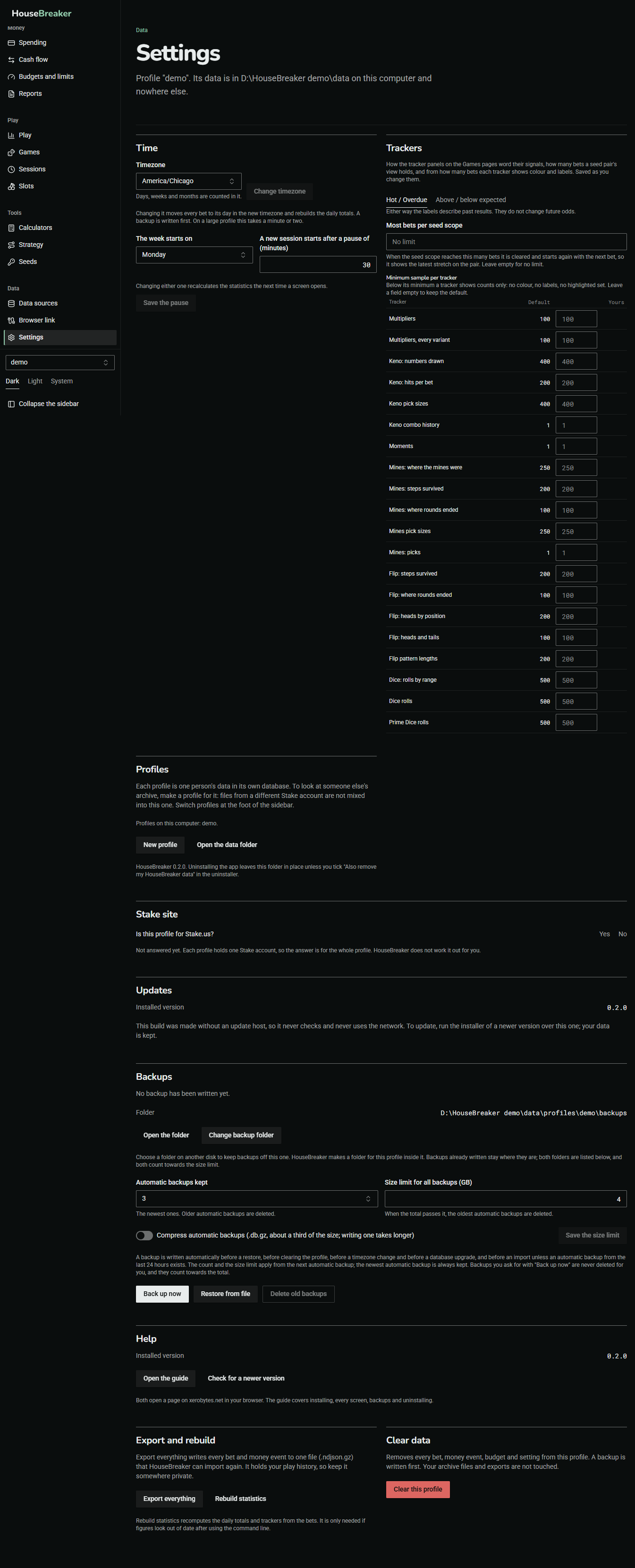Click the Cash flow arrows icon
This screenshot has width=635, height=1568.
[11, 59]
